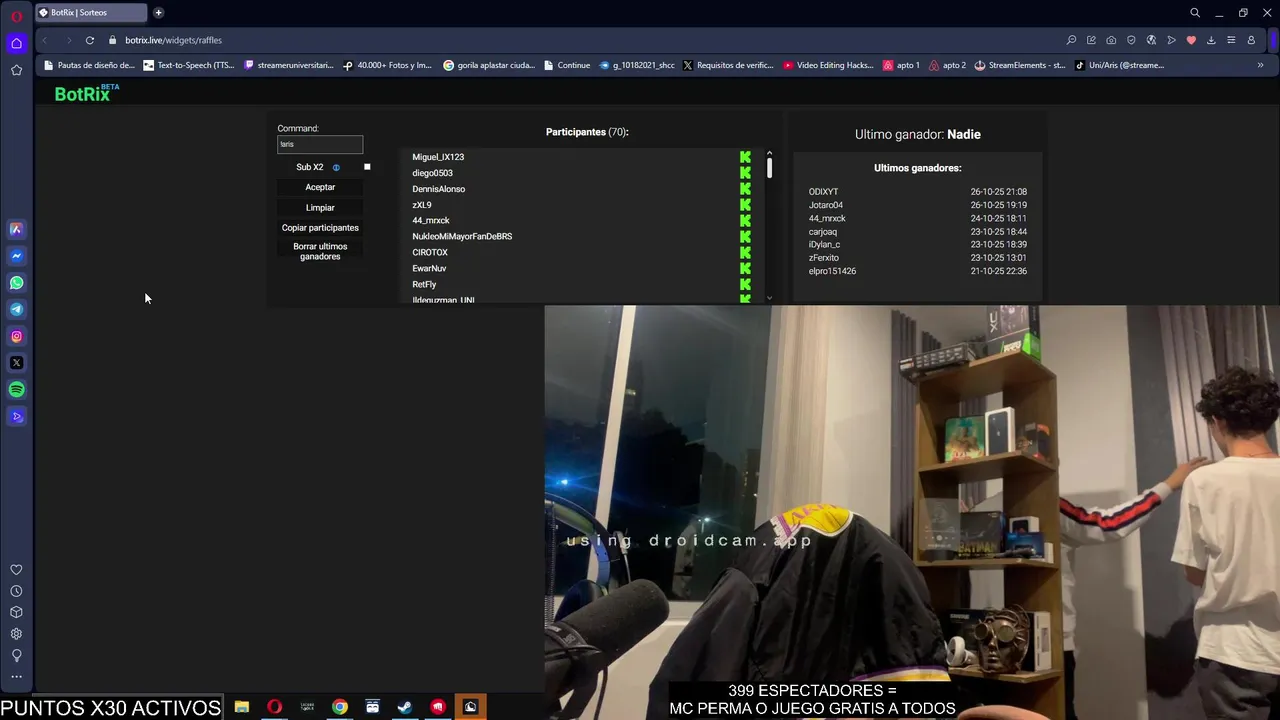Click the Opera snapshot camera icon
The image size is (1280, 720).
click(x=1111, y=40)
